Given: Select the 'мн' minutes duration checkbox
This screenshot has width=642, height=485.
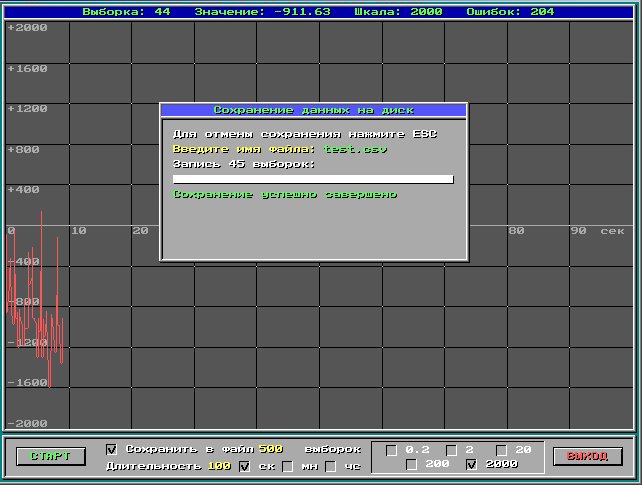Looking at the screenshot, I should (x=288, y=466).
